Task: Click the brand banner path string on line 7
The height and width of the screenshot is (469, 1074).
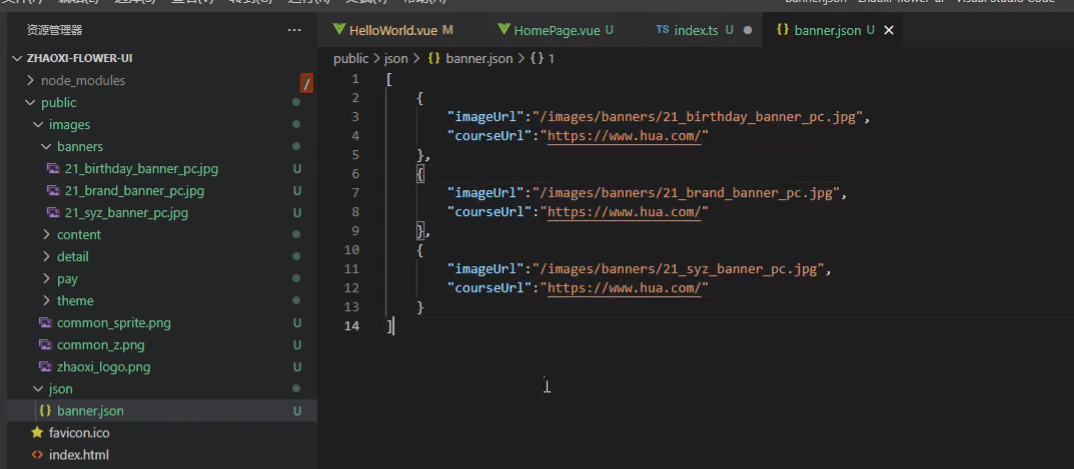Action: click(x=686, y=193)
